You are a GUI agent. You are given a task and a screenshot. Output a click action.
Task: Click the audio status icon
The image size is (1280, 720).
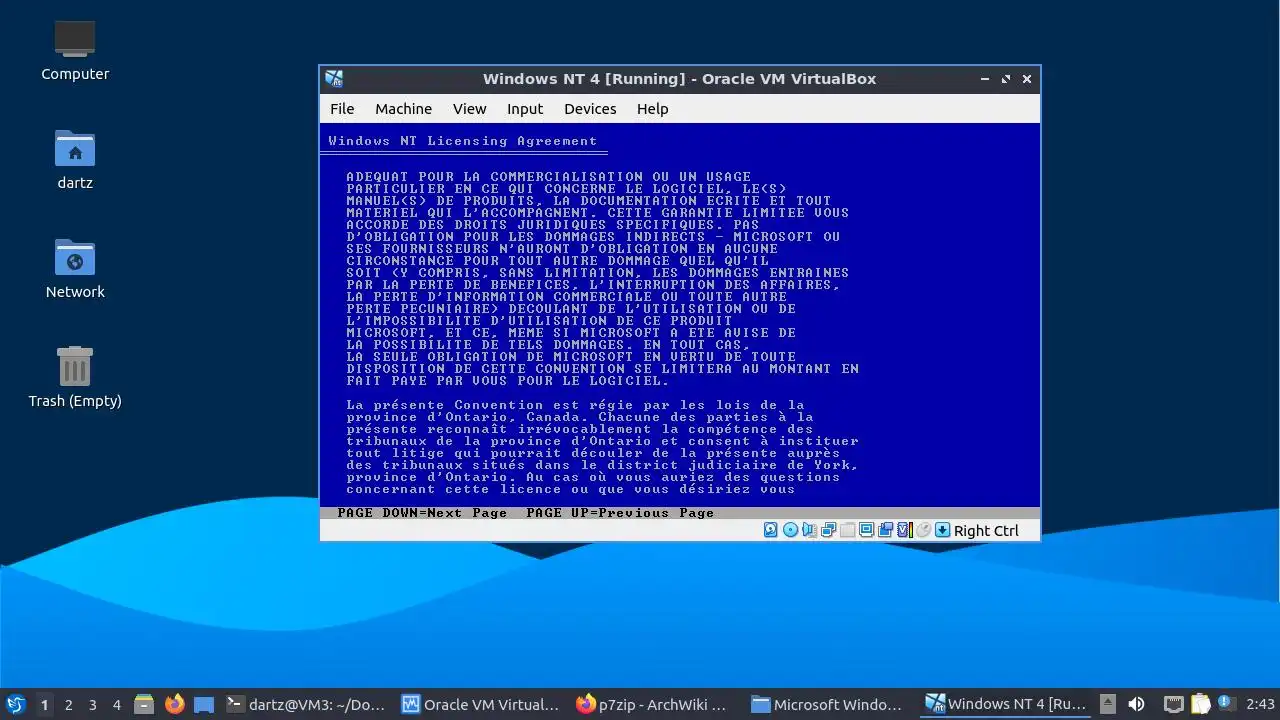[810, 530]
